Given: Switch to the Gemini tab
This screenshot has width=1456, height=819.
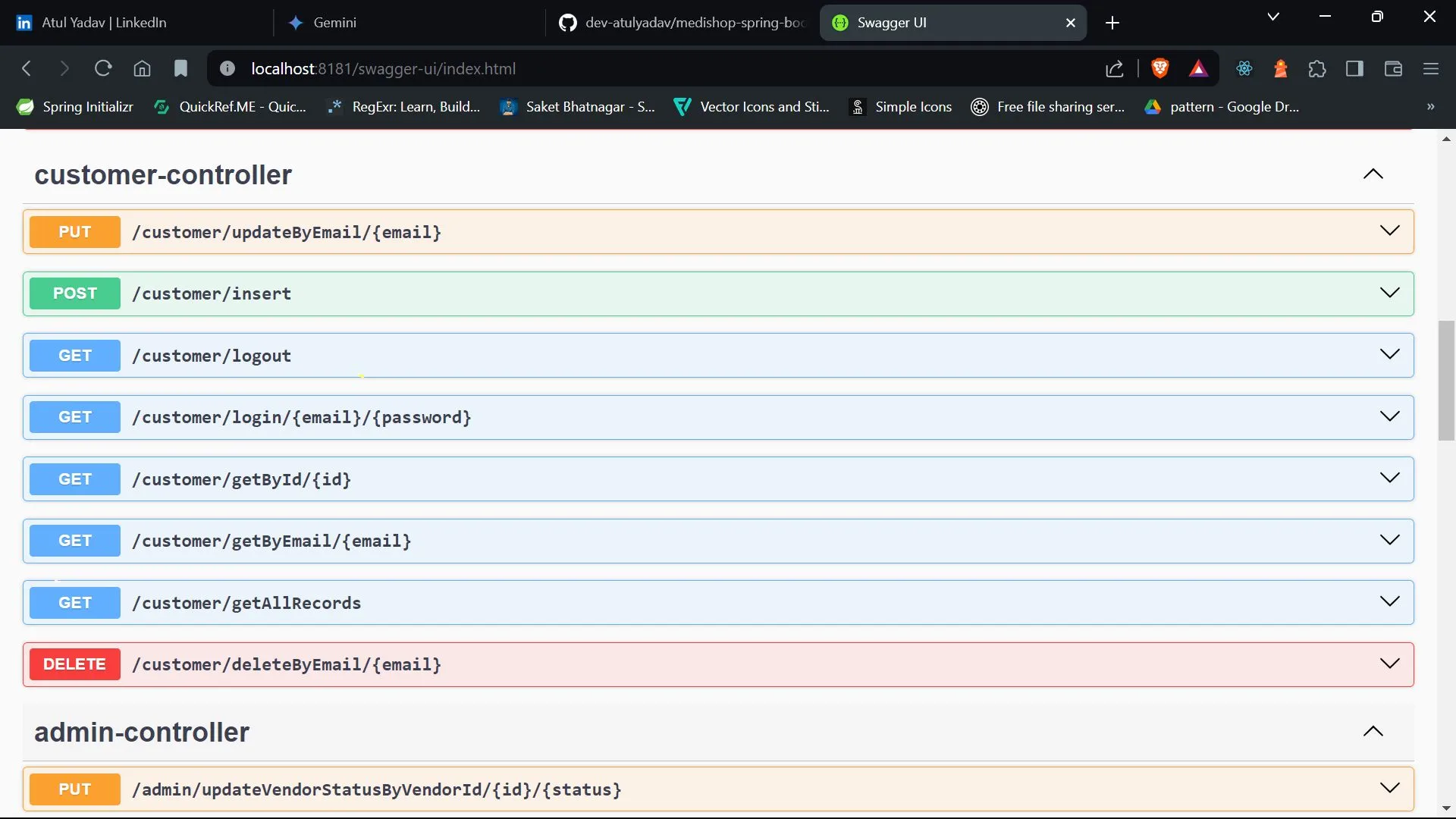Looking at the screenshot, I should tap(409, 23).
